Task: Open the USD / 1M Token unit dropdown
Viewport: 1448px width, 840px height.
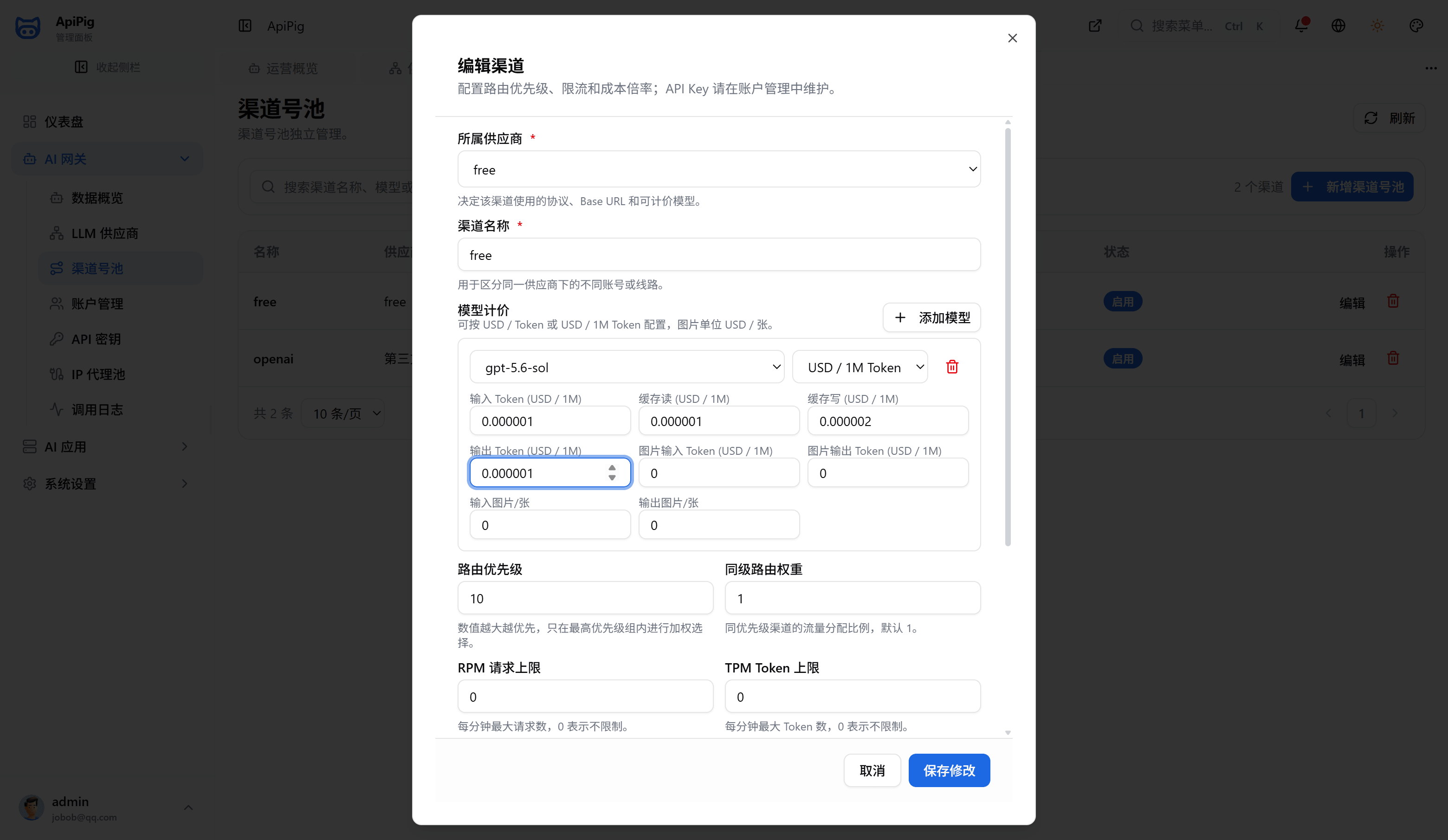Action: [860, 367]
